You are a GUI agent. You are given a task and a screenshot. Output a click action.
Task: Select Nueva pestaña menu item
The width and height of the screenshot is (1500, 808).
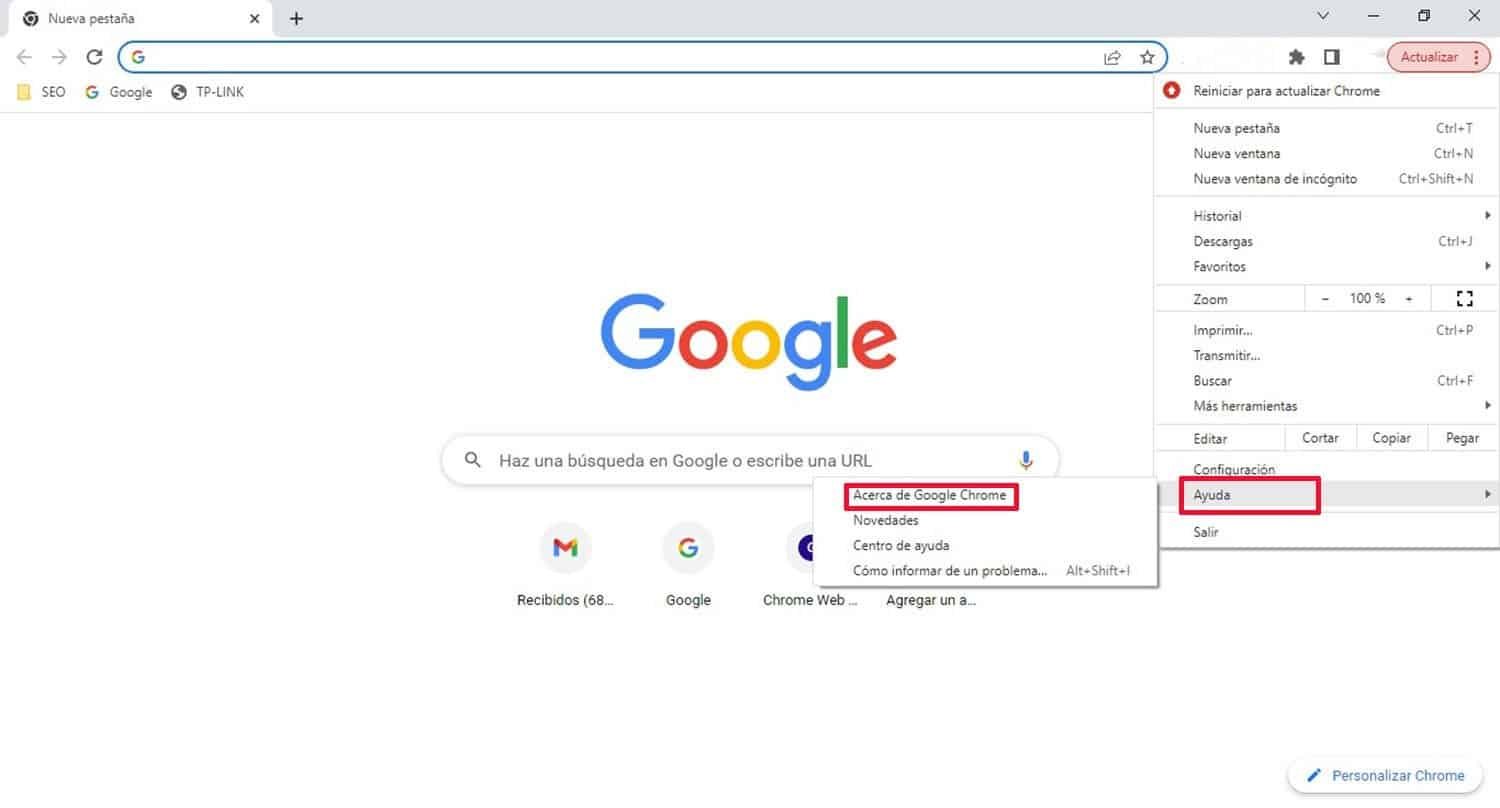point(1326,128)
